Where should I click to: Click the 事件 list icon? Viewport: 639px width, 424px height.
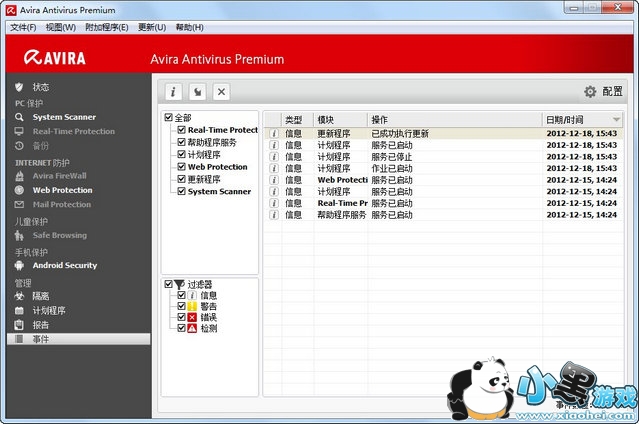tap(19, 339)
